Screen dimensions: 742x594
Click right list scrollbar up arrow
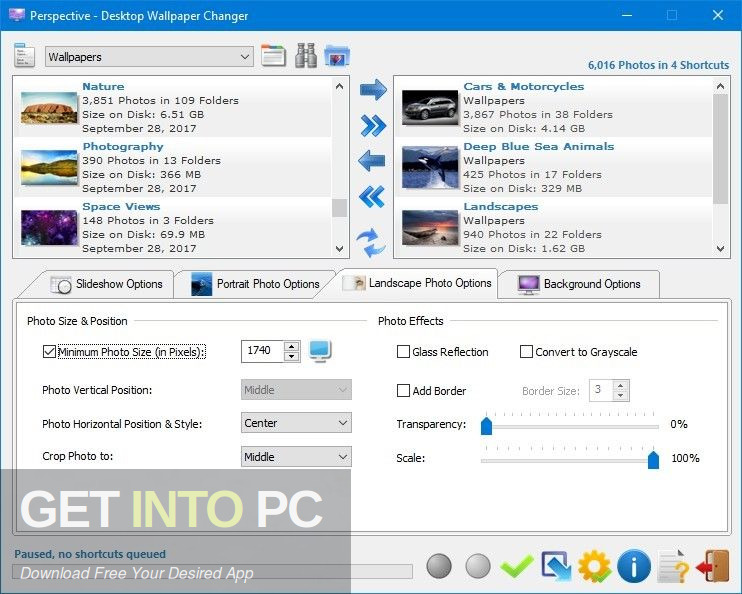tap(720, 86)
